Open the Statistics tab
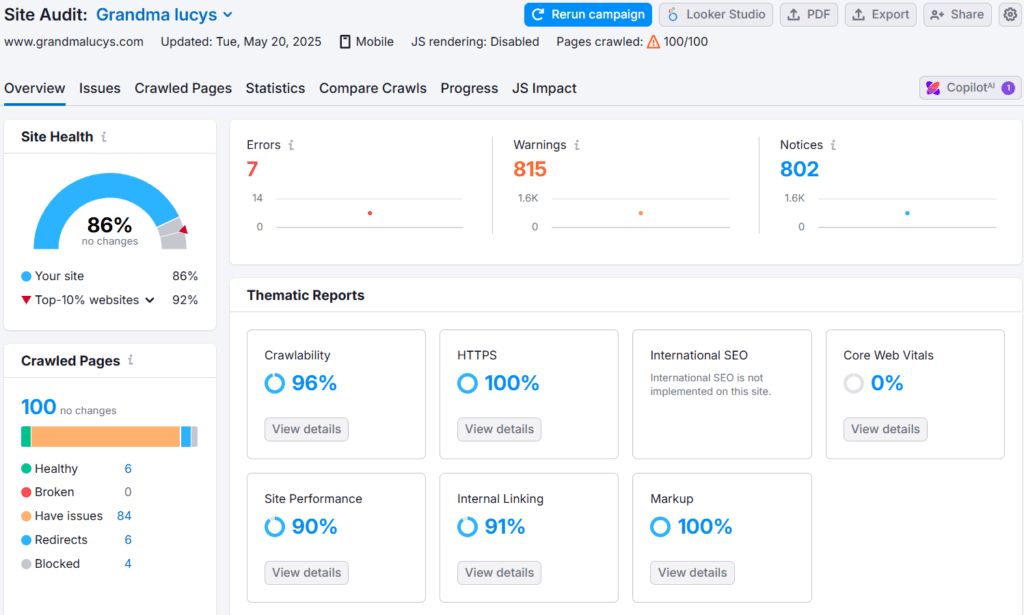Viewport: 1024px width, 615px height. click(x=275, y=88)
